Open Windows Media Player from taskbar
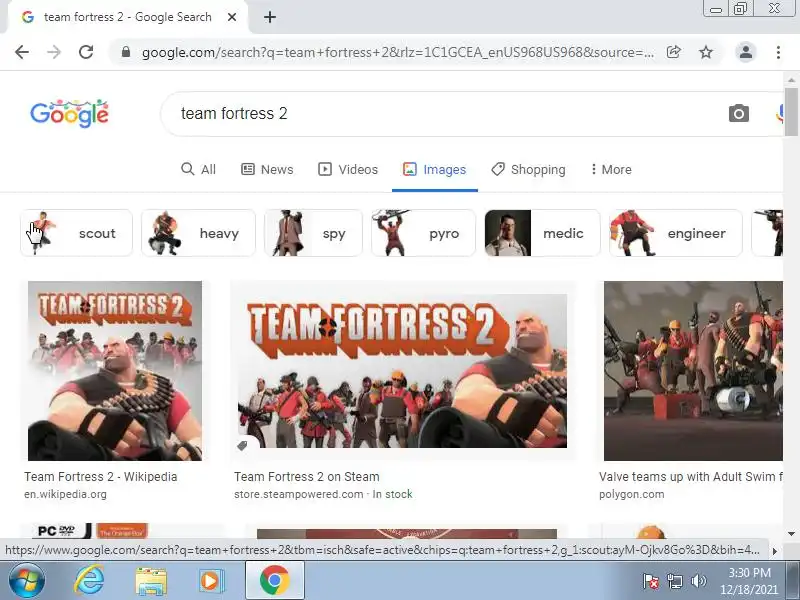800x600 pixels. (x=211, y=581)
